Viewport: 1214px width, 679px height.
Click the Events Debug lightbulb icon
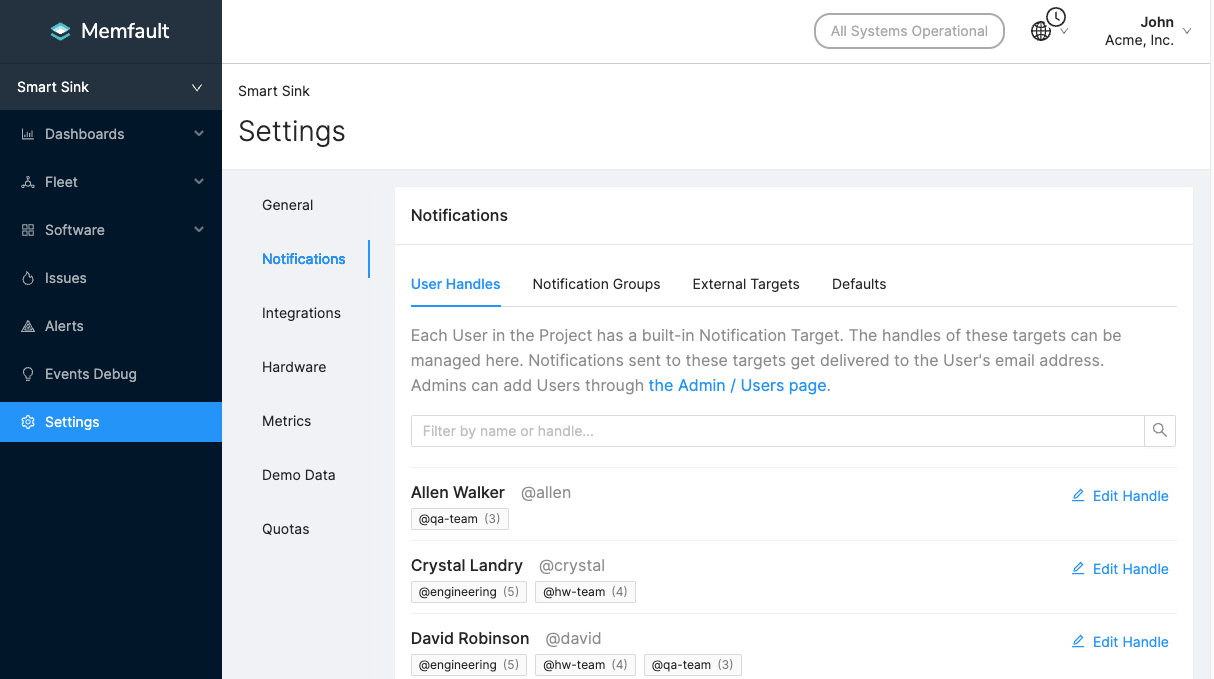28,374
